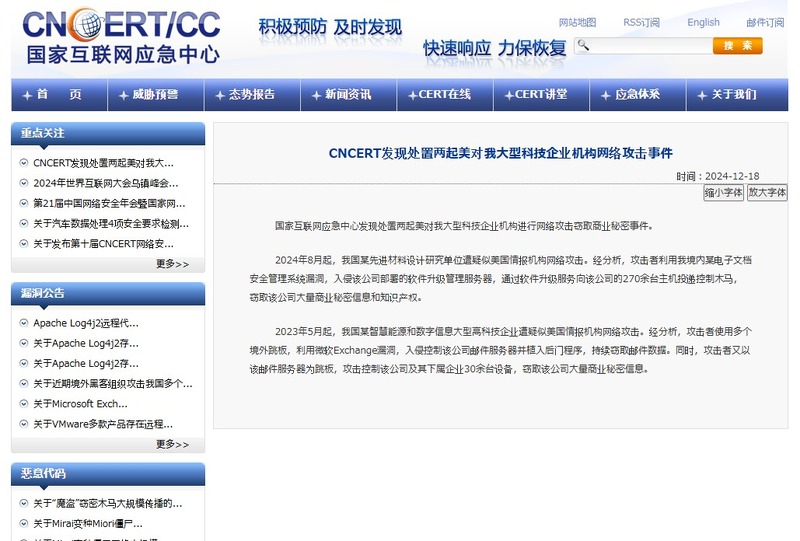
Task: Open the RSS订阅 link
Action: [641, 22]
